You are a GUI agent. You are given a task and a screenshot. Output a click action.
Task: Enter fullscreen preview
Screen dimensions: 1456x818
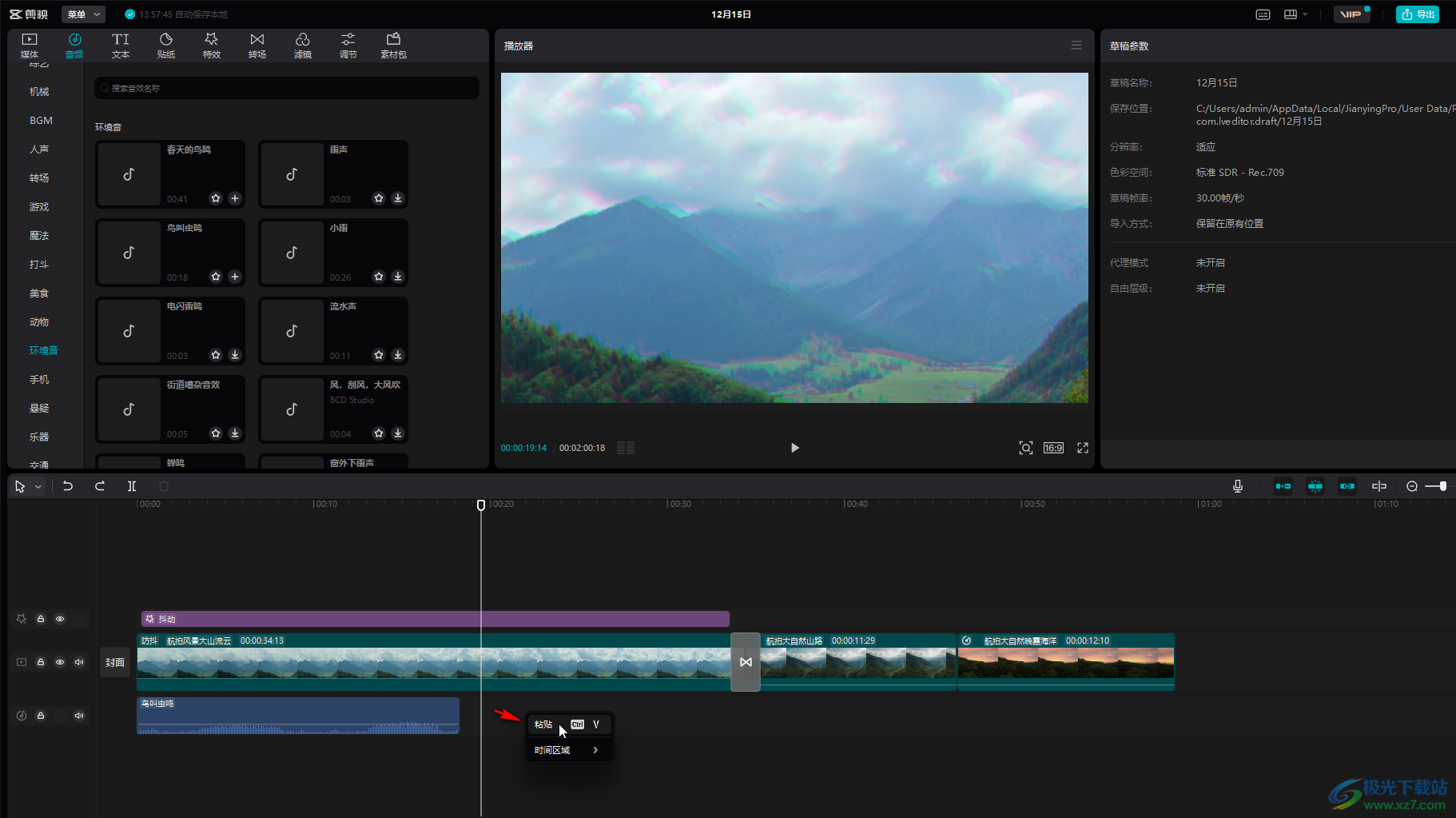(1083, 448)
